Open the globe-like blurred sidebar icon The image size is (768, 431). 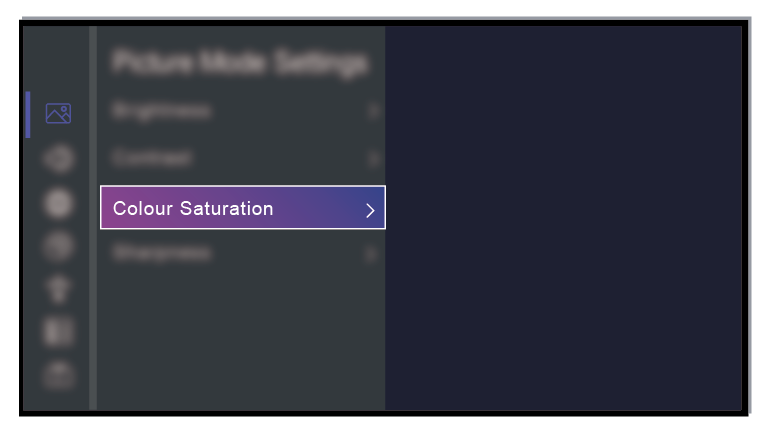(58, 246)
